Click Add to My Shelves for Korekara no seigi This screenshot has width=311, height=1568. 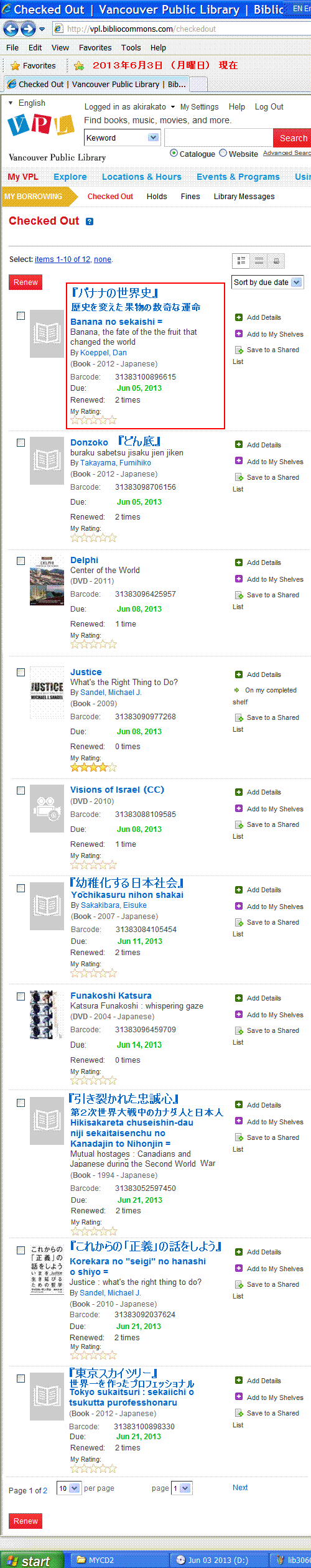(x=269, y=1269)
